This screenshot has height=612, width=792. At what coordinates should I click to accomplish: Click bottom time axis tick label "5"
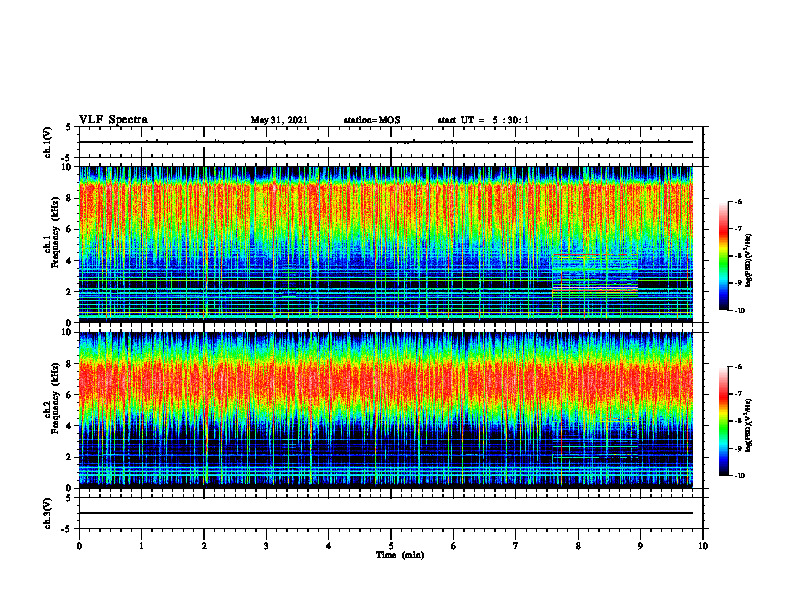click(391, 546)
